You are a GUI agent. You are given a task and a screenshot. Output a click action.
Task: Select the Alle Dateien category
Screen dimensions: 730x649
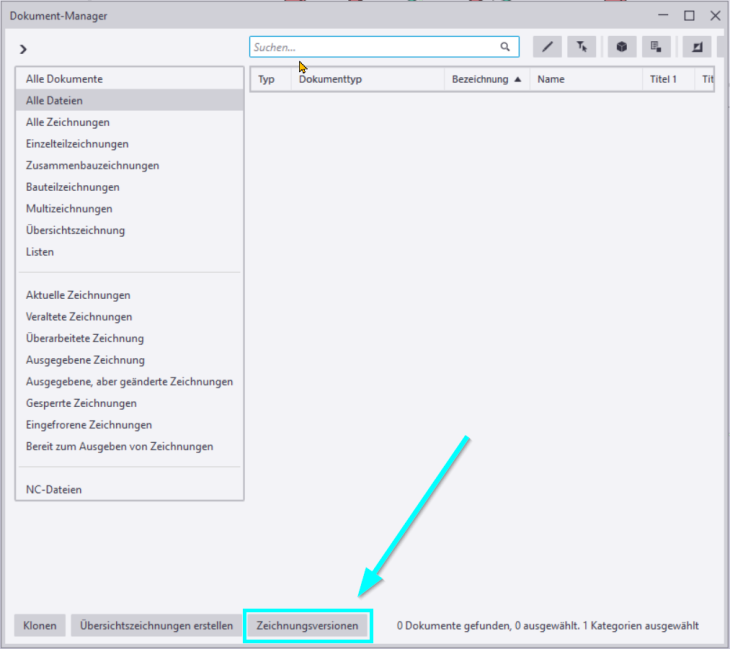pyautogui.click(x=129, y=100)
